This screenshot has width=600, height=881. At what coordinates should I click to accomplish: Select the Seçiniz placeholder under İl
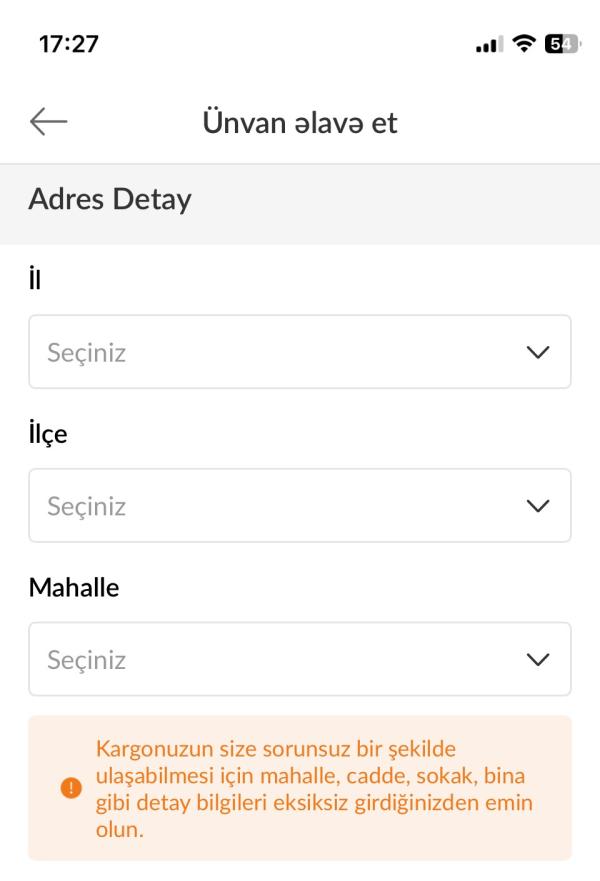(87, 353)
